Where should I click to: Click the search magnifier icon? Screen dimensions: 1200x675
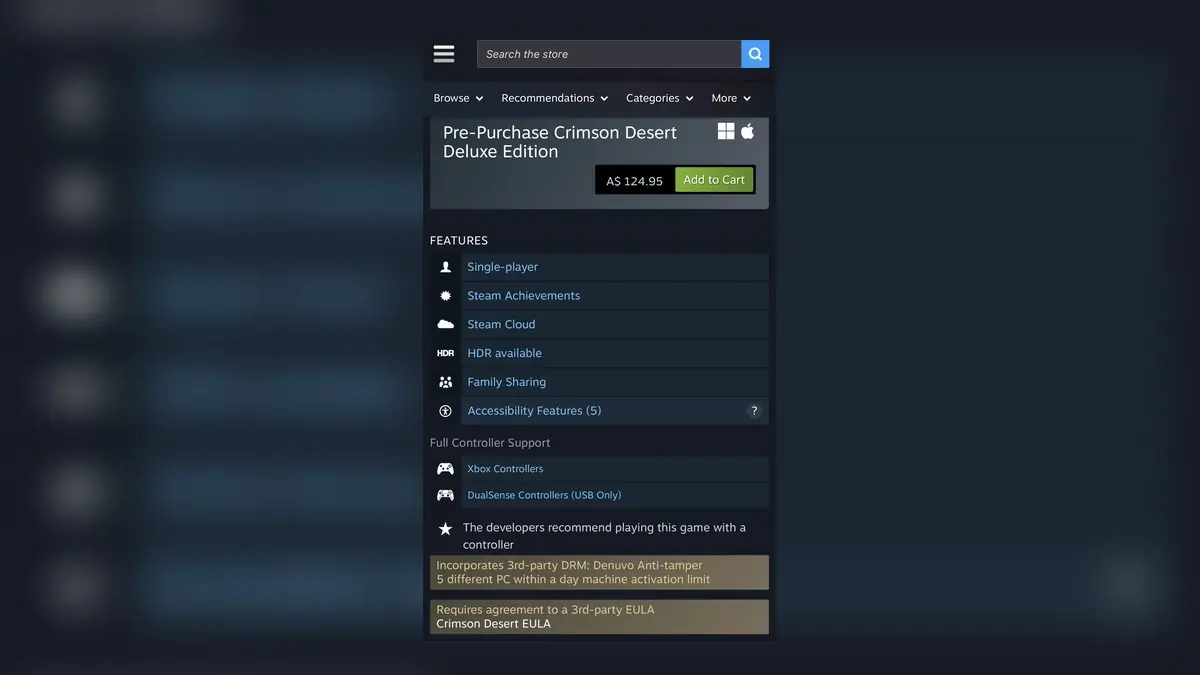pos(754,53)
